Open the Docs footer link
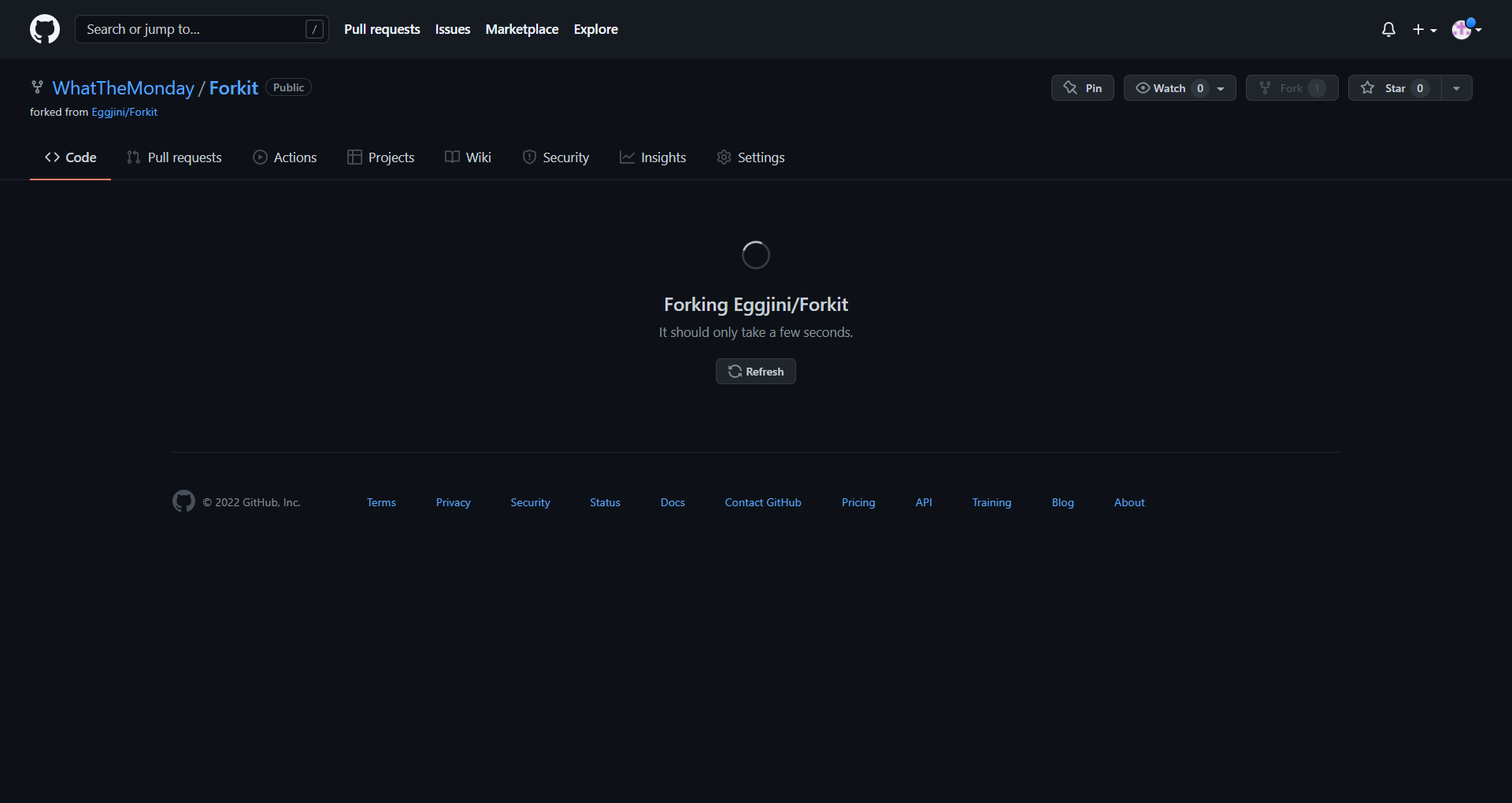 pos(673,502)
